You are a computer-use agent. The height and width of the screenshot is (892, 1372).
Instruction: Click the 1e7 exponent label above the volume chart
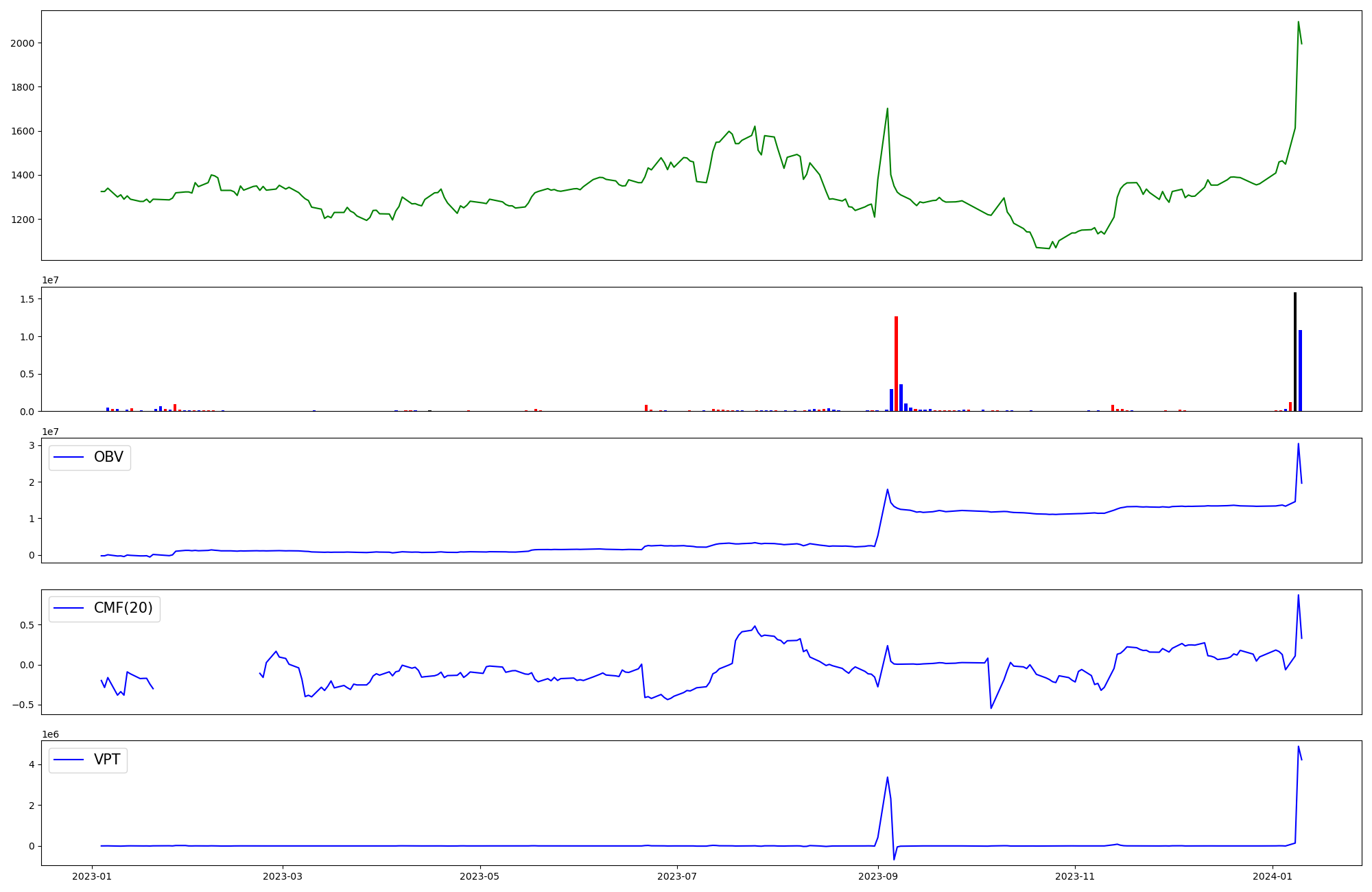(x=50, y=281)
